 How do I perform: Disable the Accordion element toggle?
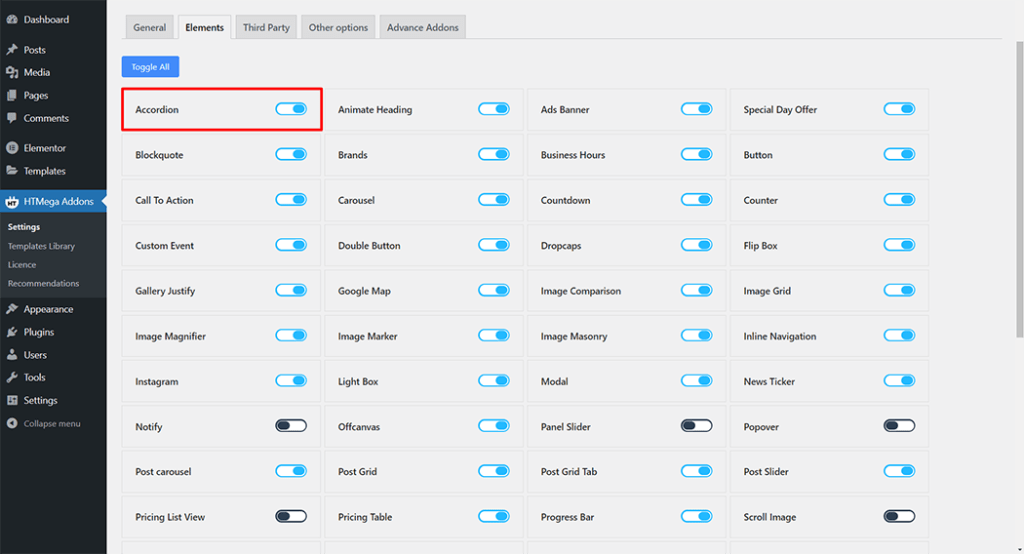(291, 109)
